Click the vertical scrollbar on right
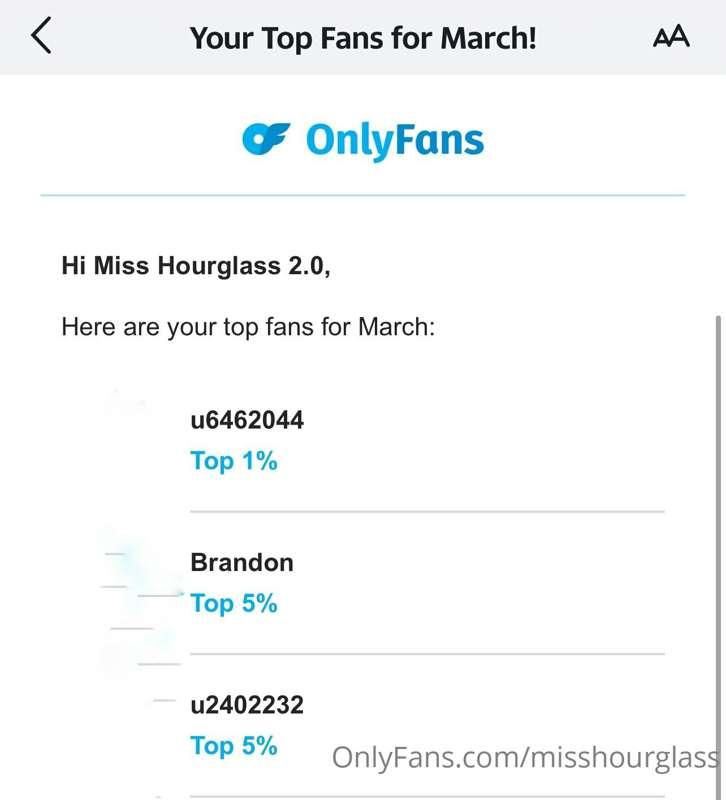Image resolution: width=726 pixels, height=800 pixels. (718, 556)
